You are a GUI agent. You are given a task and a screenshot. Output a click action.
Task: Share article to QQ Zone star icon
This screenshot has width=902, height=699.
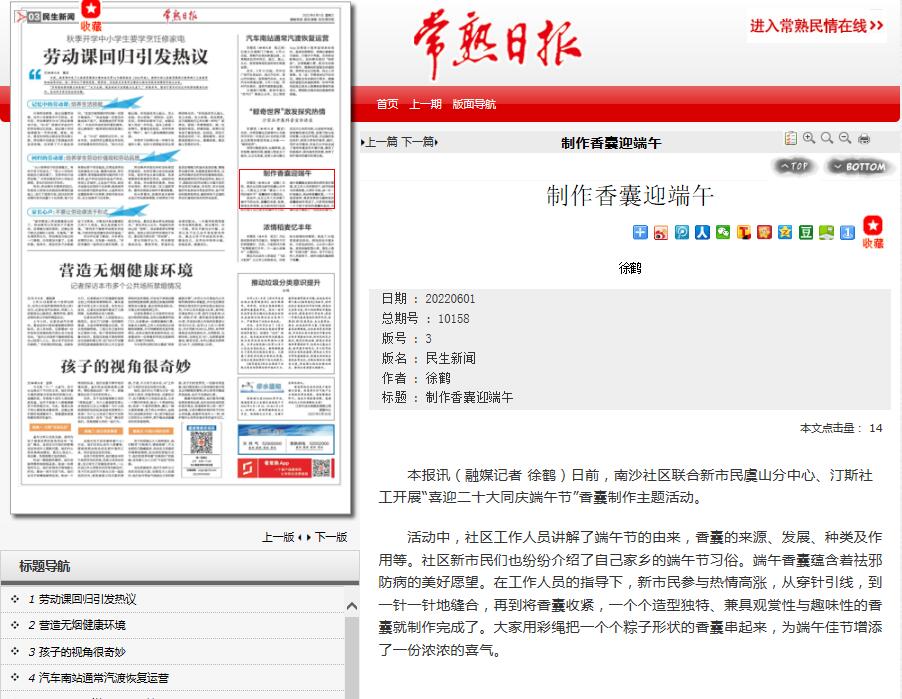pos(785,232)
